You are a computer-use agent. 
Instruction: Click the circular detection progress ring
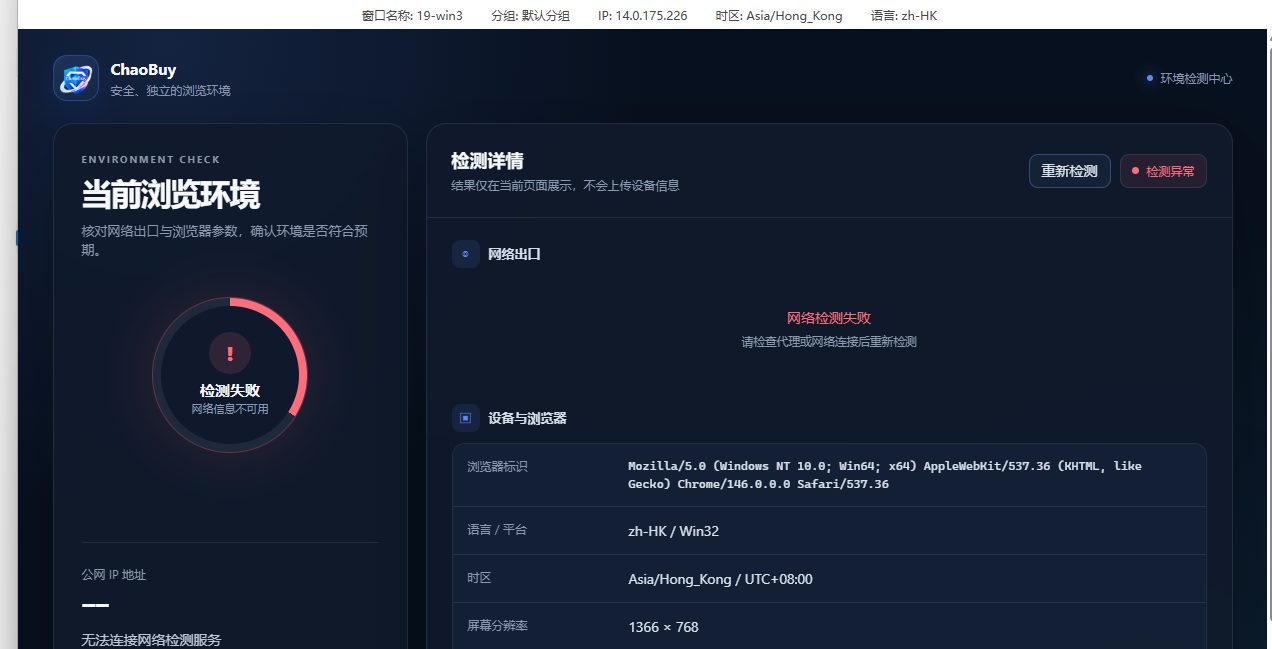(x=230, y=375)
